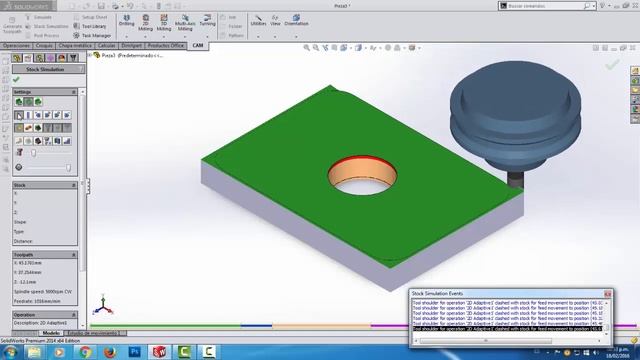
Task: Click the Folder command in ribbon
Action: coord(231,26)
